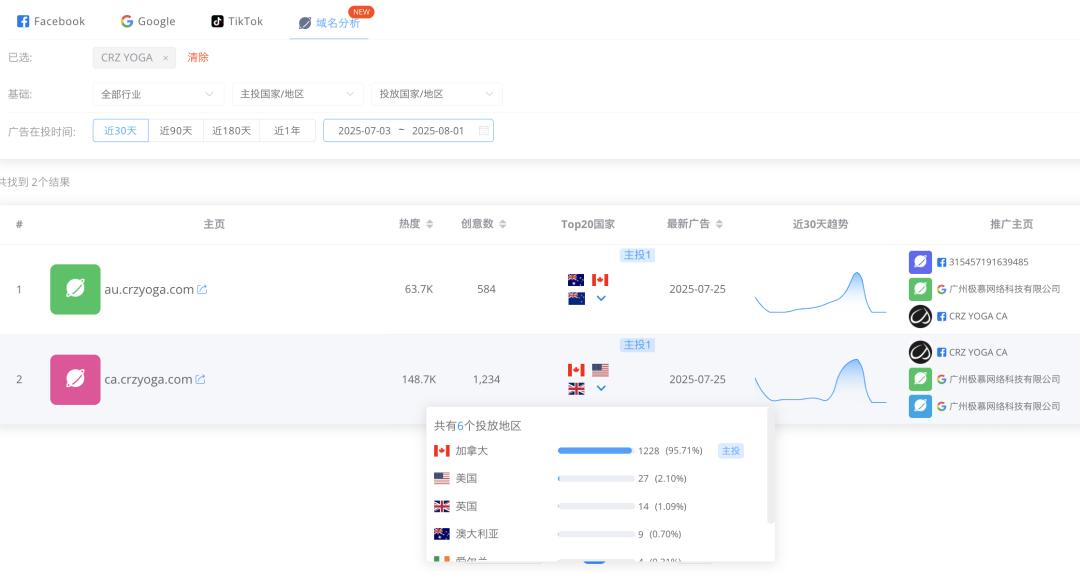Click the 加拿大 95.71% progress bar

click(x=595, y=451)
